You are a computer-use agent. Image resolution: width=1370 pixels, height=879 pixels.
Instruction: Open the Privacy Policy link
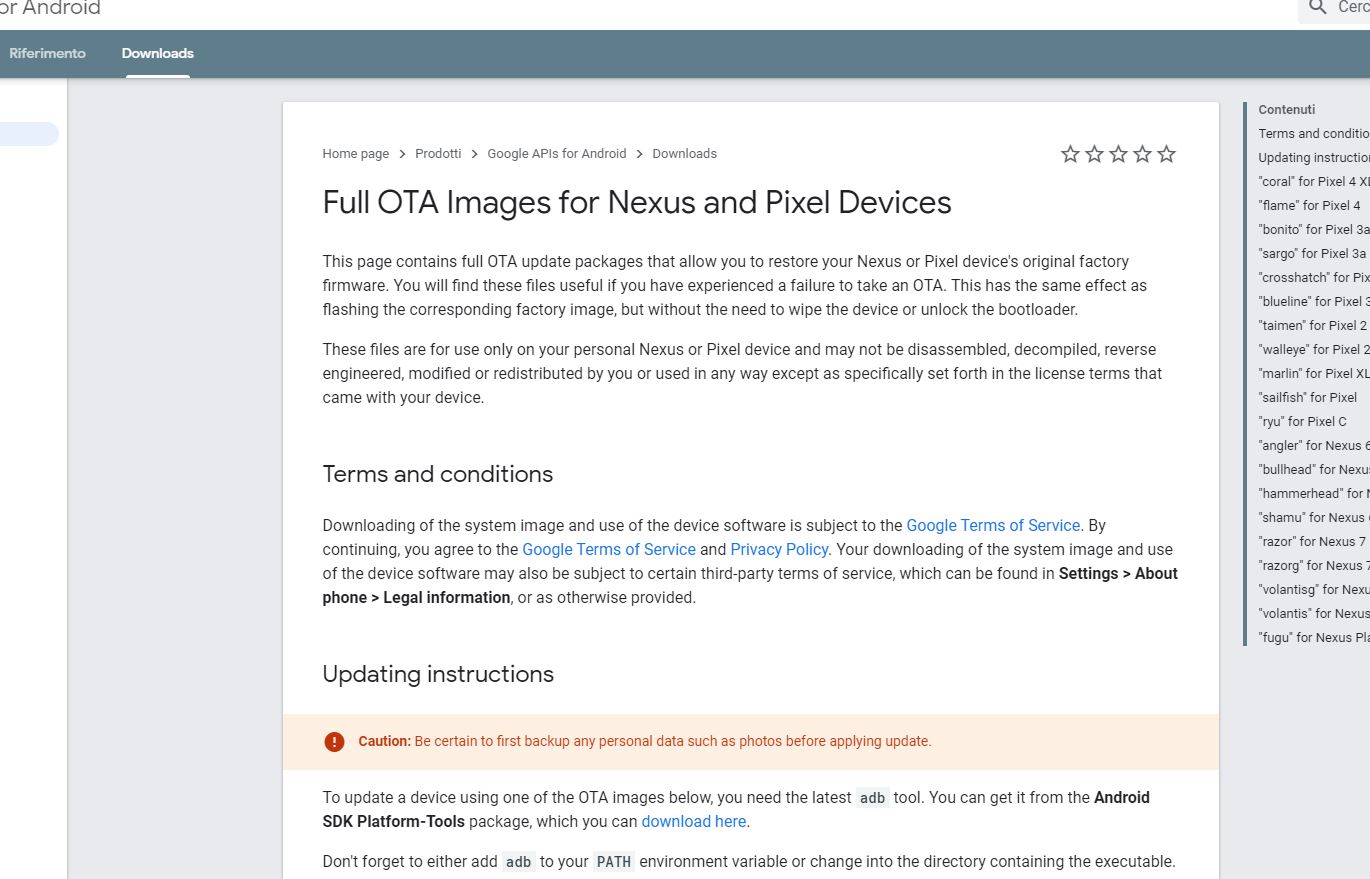[779, 549]
